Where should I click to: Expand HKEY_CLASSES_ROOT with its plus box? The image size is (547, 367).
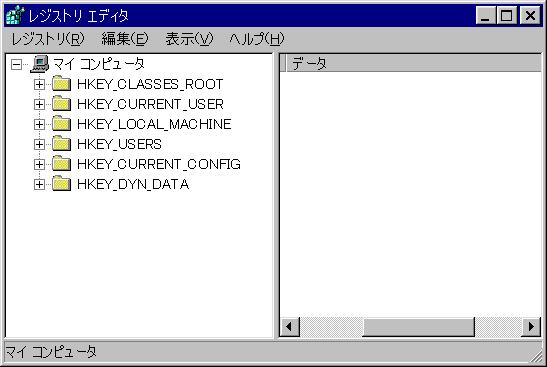(39, 84)
